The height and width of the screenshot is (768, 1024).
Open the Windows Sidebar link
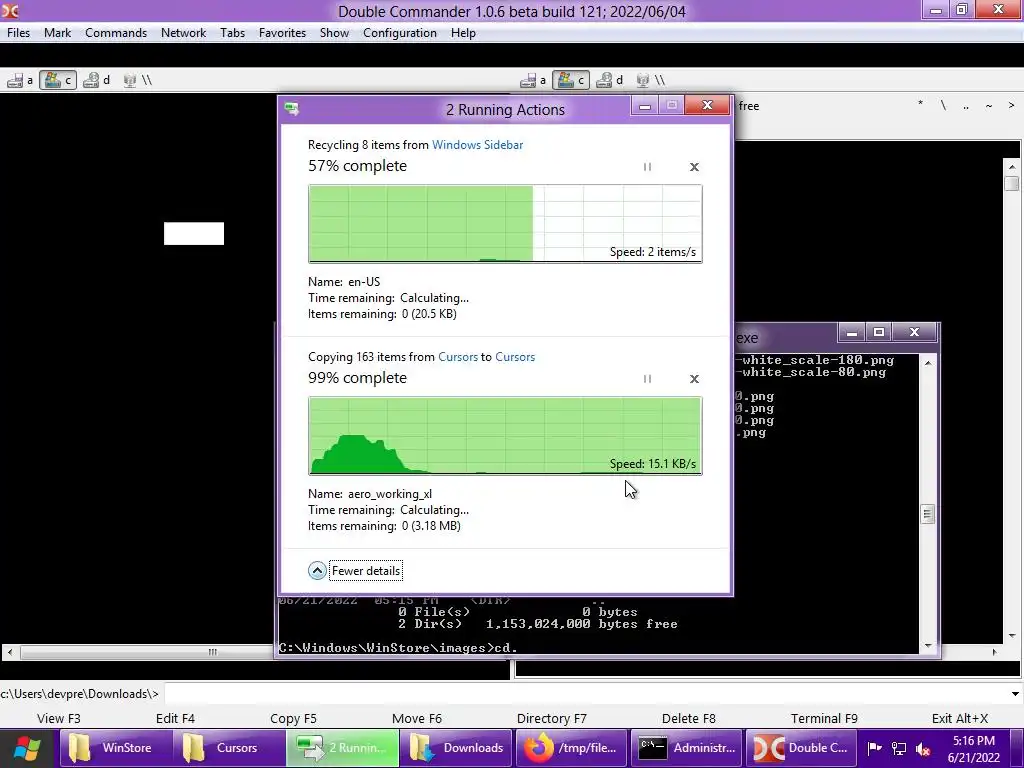pos(477,145)
